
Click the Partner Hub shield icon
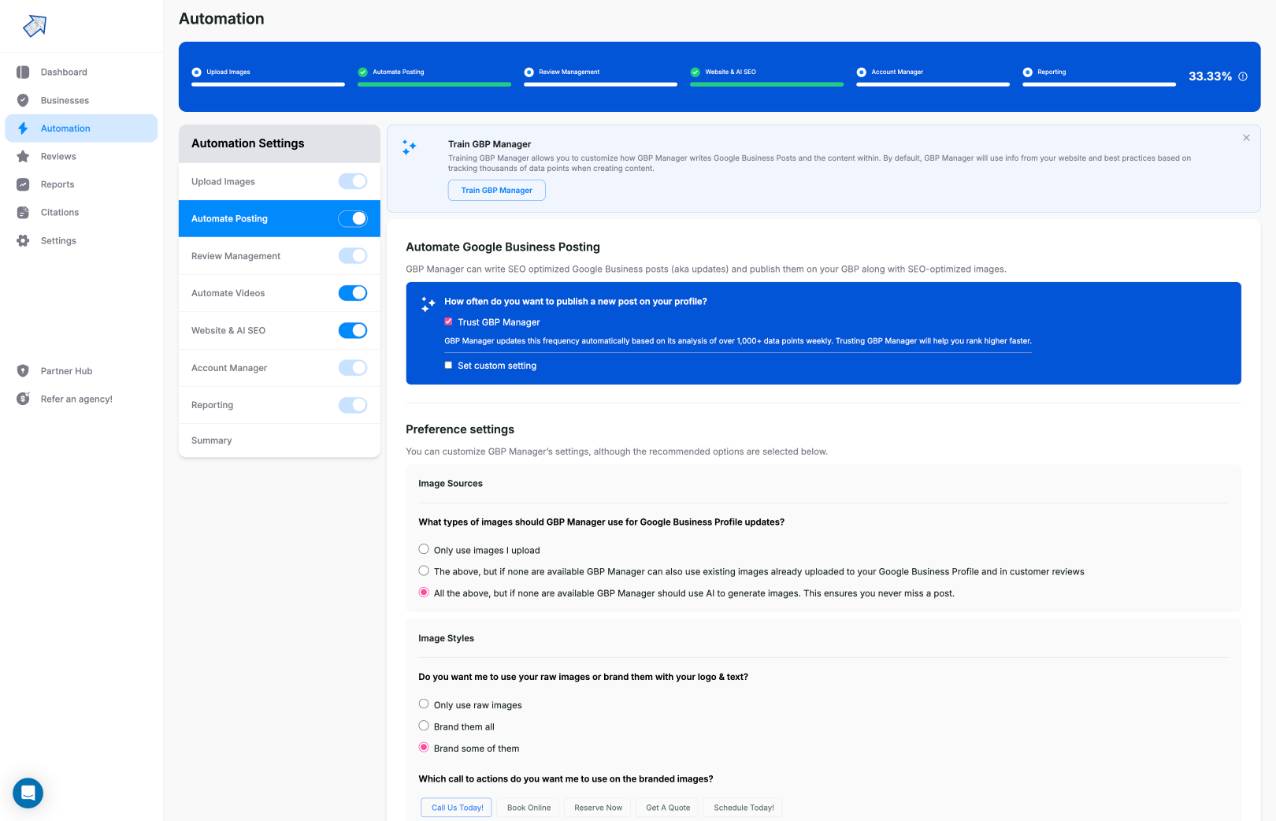point(23,371)
